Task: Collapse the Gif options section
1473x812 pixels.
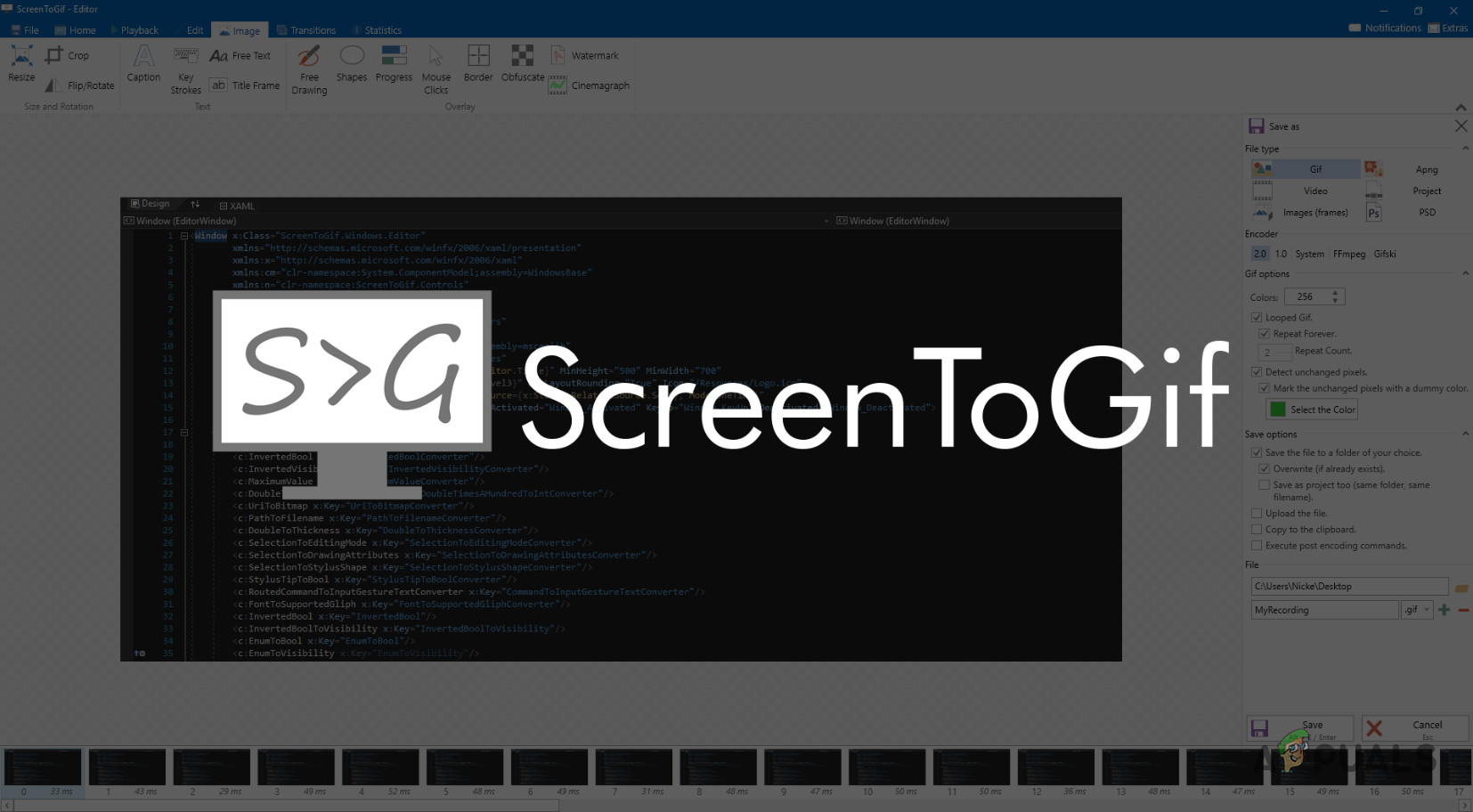Action: 1464,273
